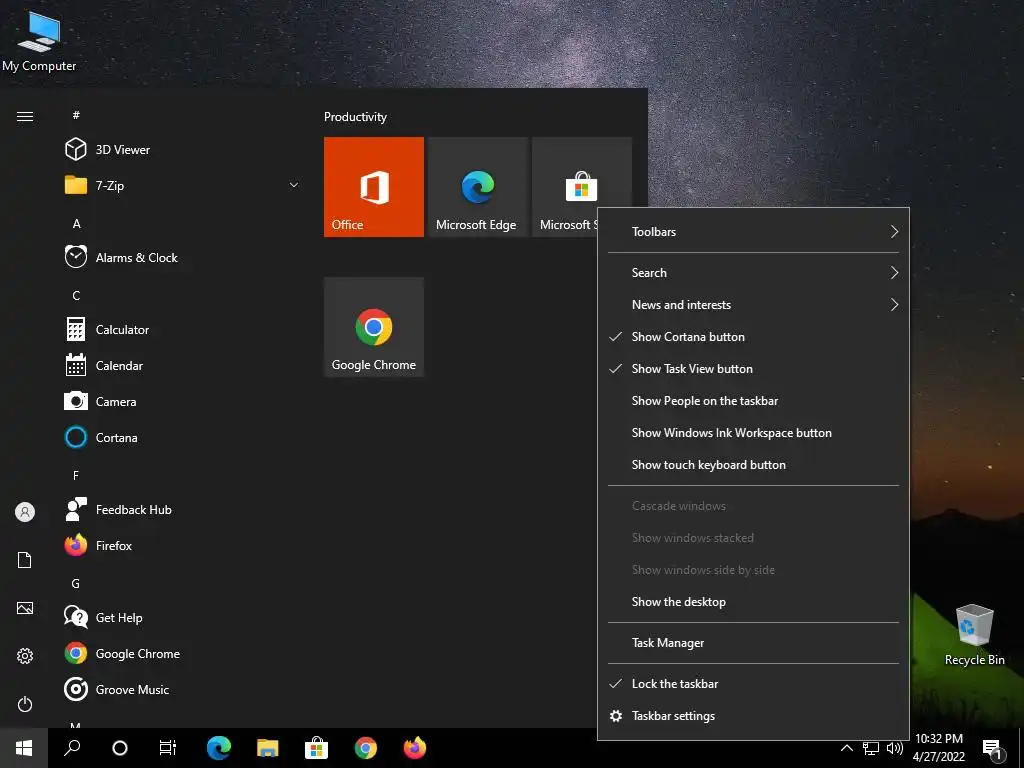Enable Show Windows Ink Workspace button

[x=753, y=433]
